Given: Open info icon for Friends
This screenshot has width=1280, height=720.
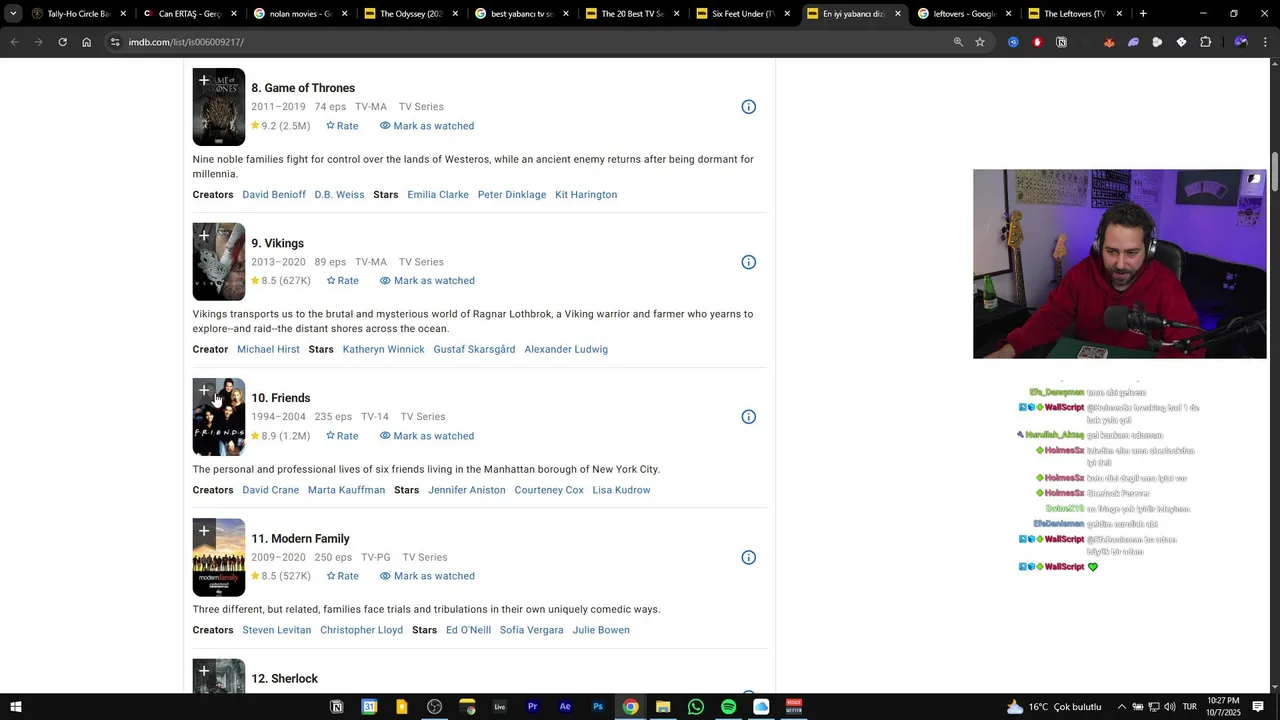Looking at the screenshot, I should (x=748, y=417).
